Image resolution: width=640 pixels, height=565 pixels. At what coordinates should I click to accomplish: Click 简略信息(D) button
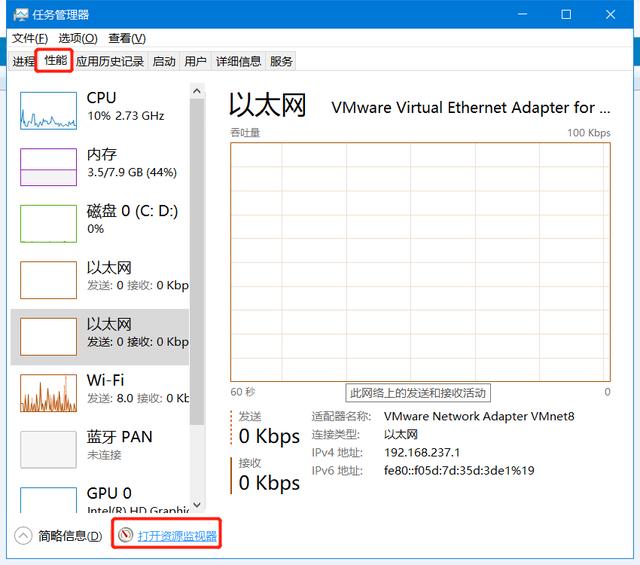coord(70,536)
